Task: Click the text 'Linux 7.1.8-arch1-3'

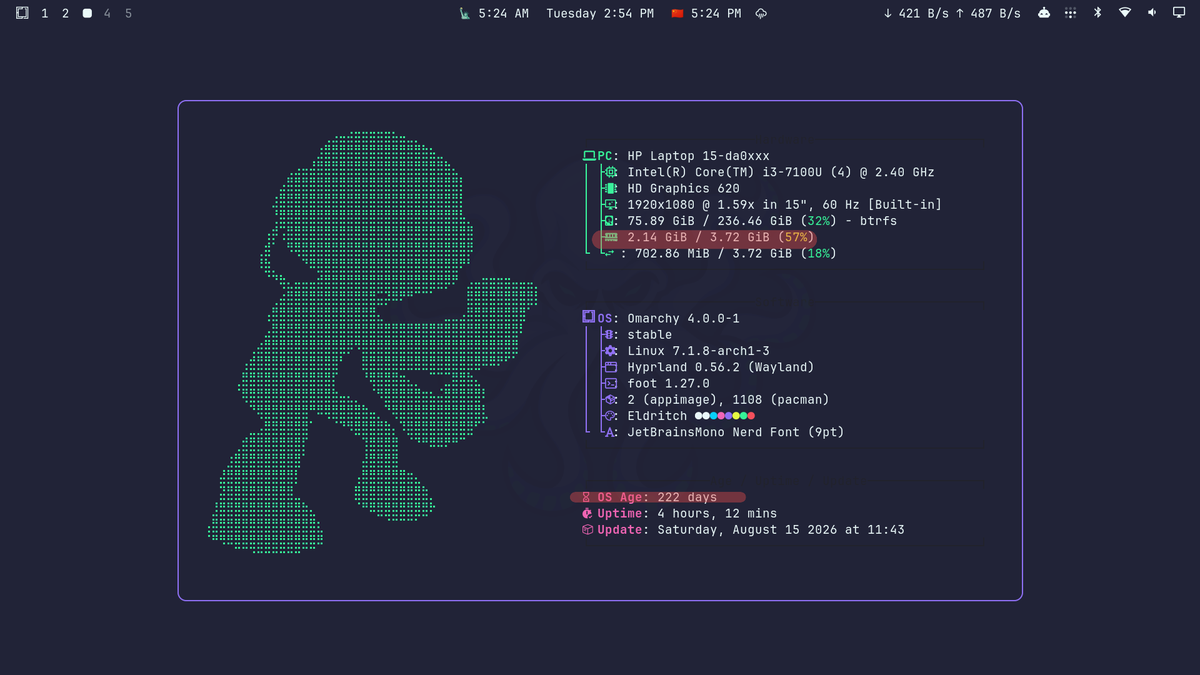Action: pyautogui.click(x=699, y=351)
